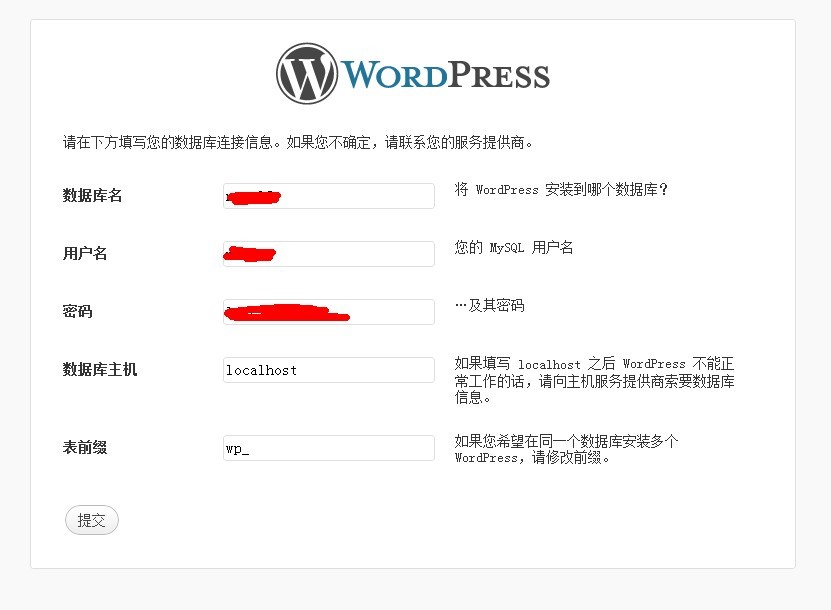
Task: Click the hint about 修改前缀
Action: coord(566,449)
